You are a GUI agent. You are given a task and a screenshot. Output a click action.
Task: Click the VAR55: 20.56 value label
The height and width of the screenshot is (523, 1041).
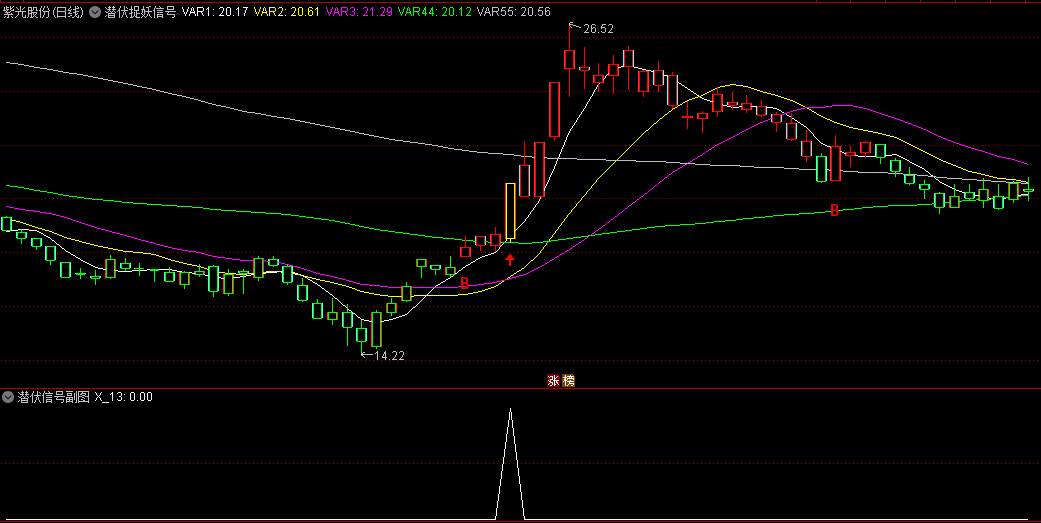pyautogui.click(x=514, y=12)
